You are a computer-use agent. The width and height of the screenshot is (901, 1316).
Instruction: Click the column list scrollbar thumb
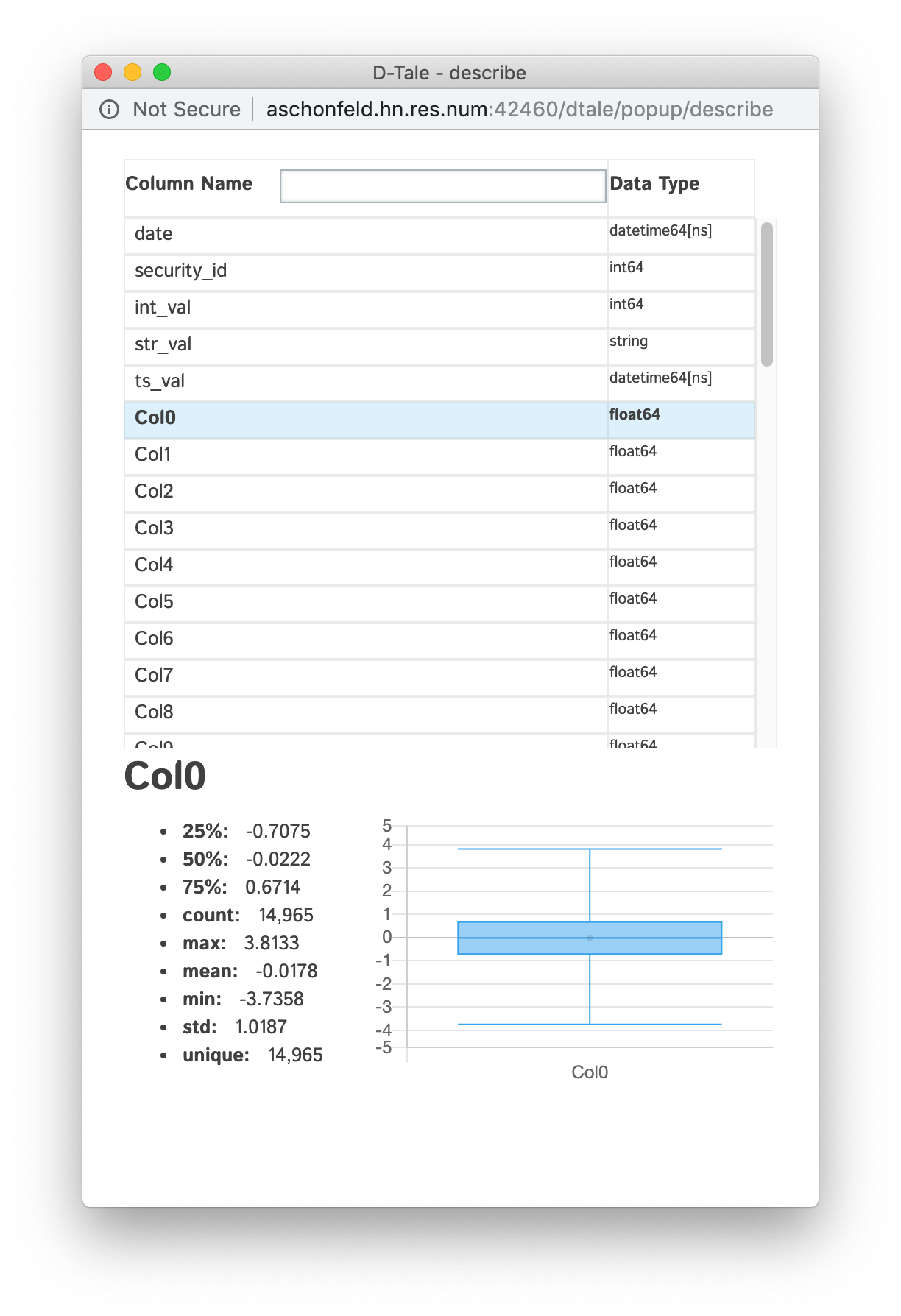coord(767,294)
